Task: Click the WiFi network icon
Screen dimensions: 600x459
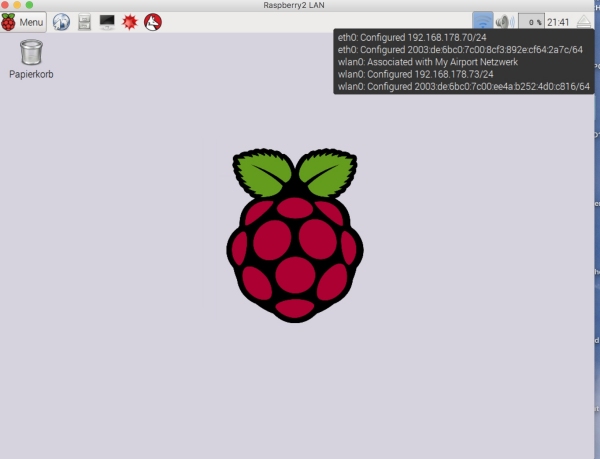Action: coord(483,21)
